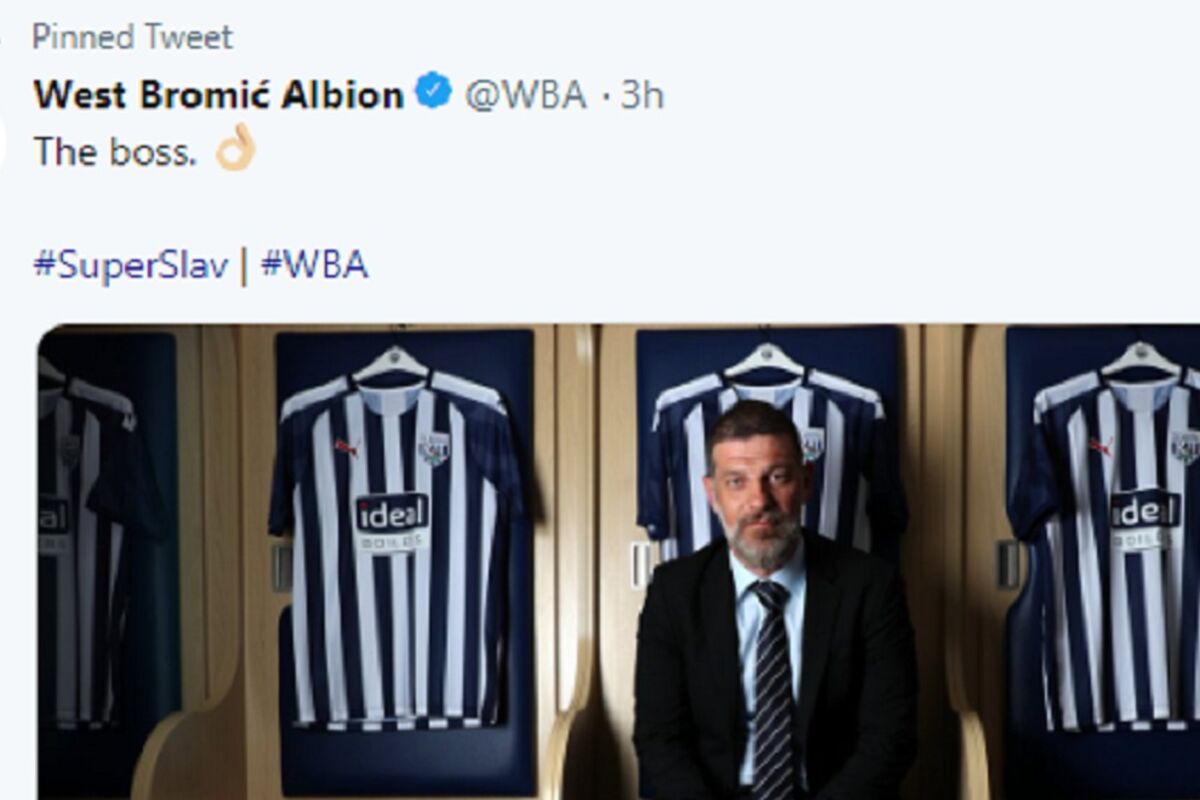Click the club crest on left-center shirt
This screenshot has height=800, width=1200.
pyautogui.click(x=434, y=448)
